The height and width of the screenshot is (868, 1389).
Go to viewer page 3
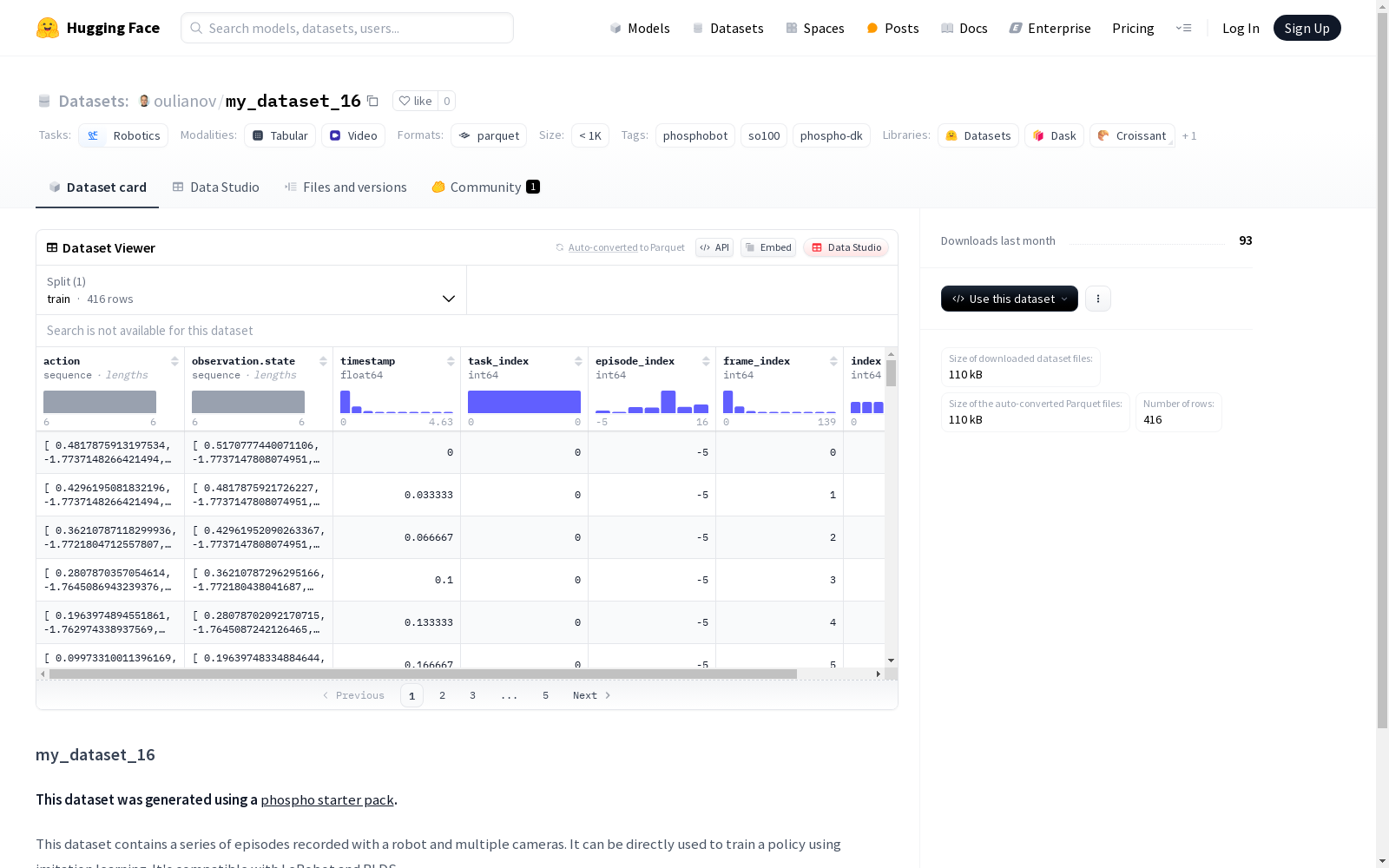coord(473,695)
